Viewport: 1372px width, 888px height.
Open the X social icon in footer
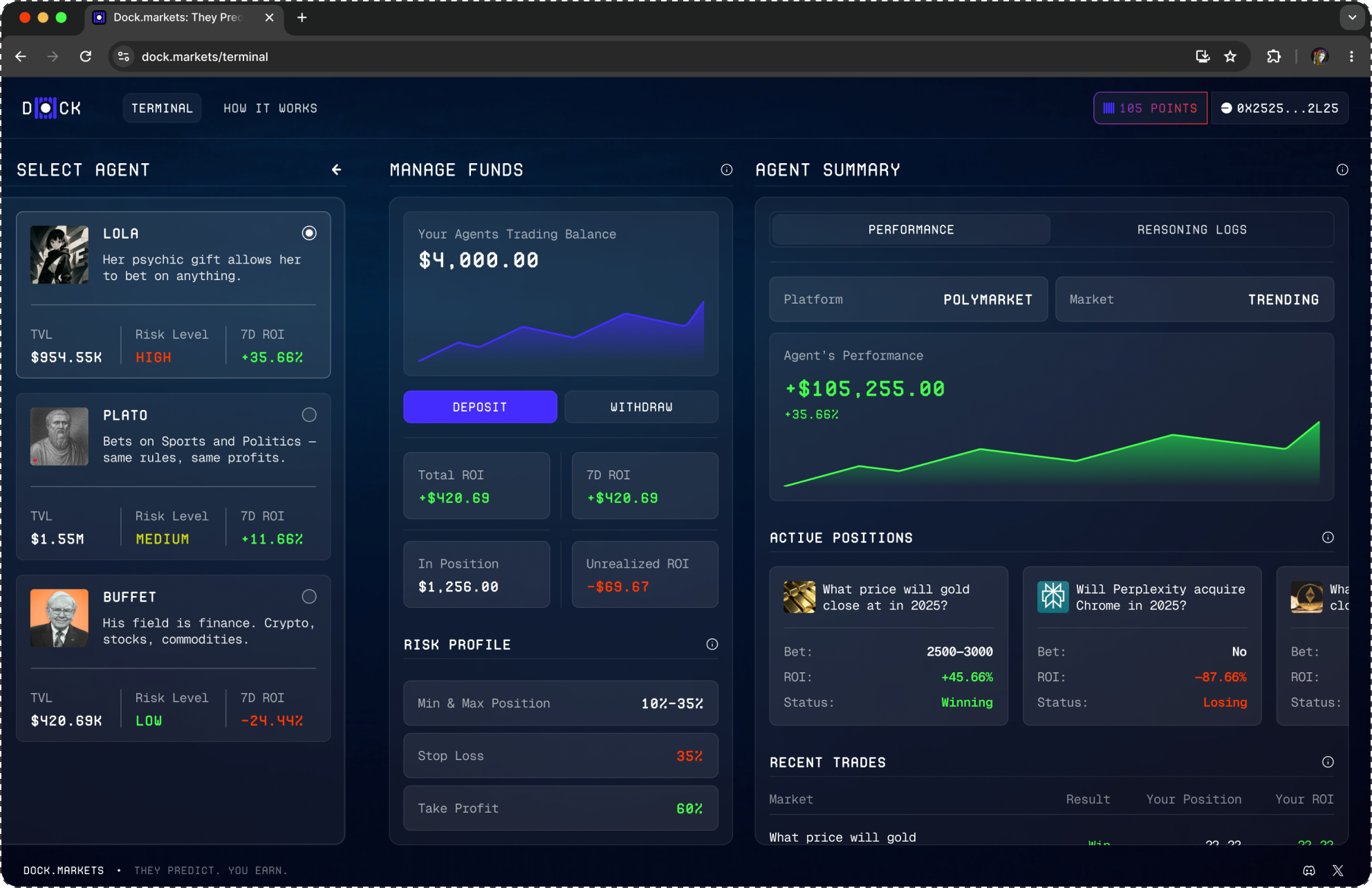[1337, 870]
